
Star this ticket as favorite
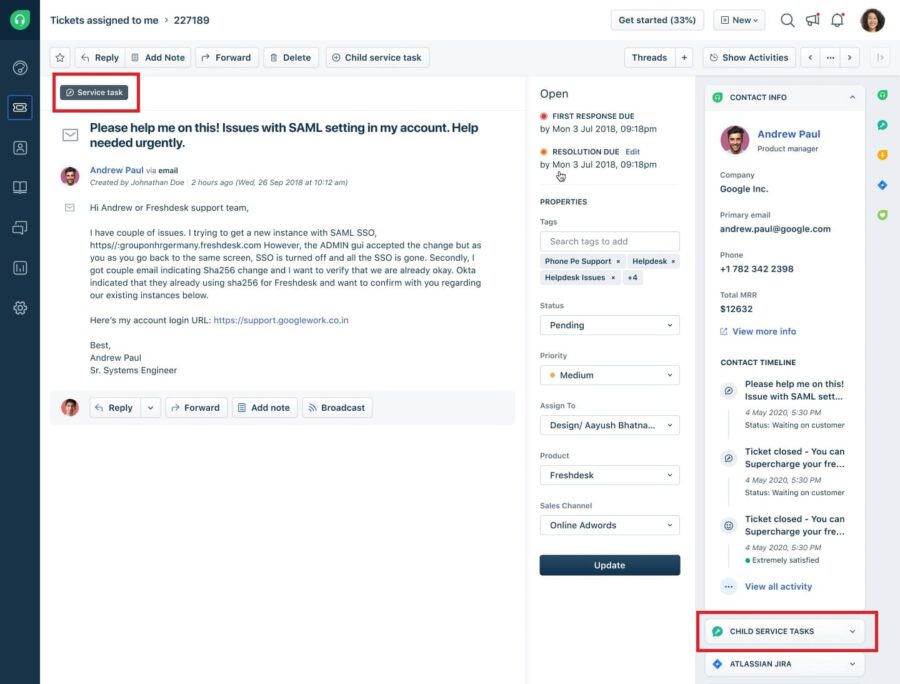tap(60, 57)
